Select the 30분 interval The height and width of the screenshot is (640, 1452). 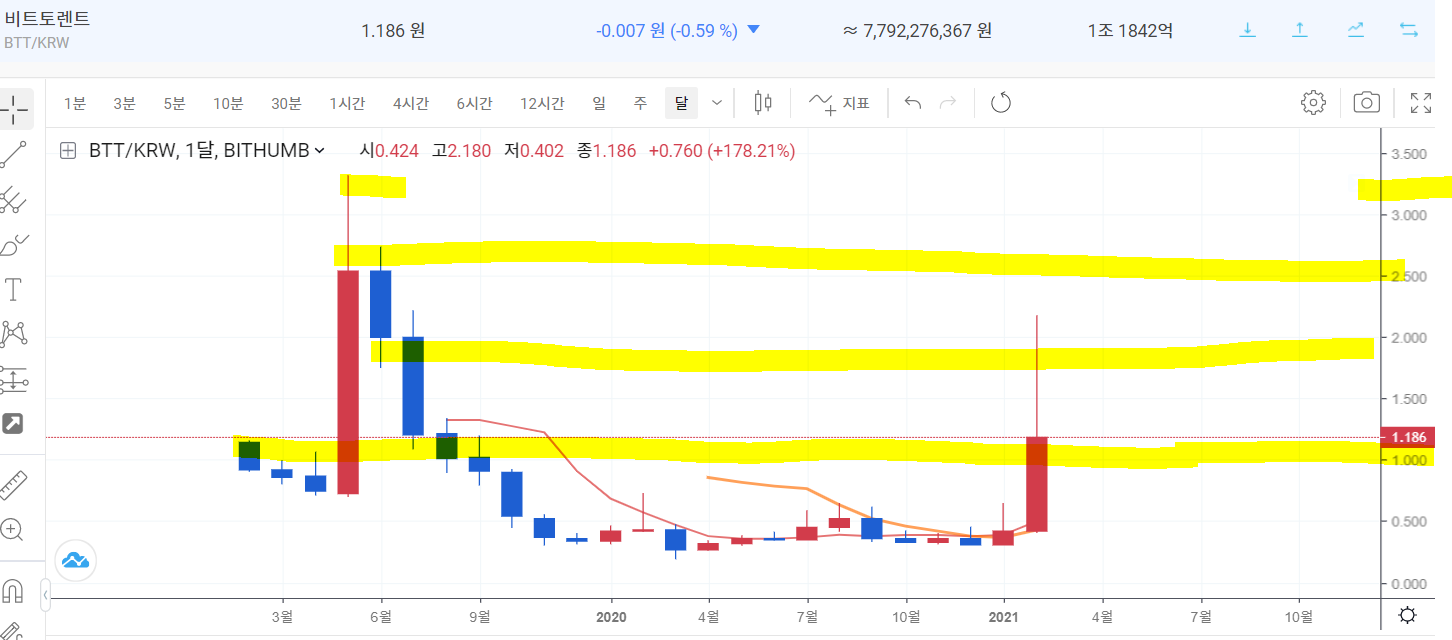286,102
